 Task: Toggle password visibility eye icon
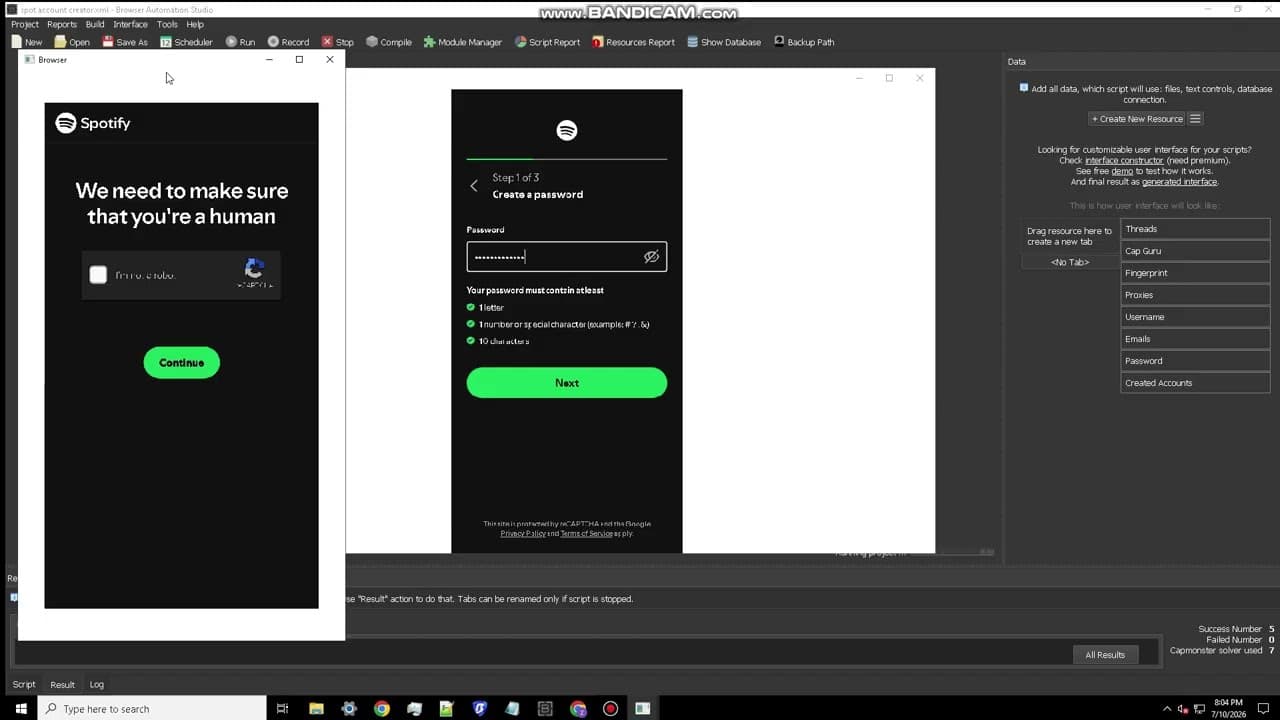click(x=651, y=257)
